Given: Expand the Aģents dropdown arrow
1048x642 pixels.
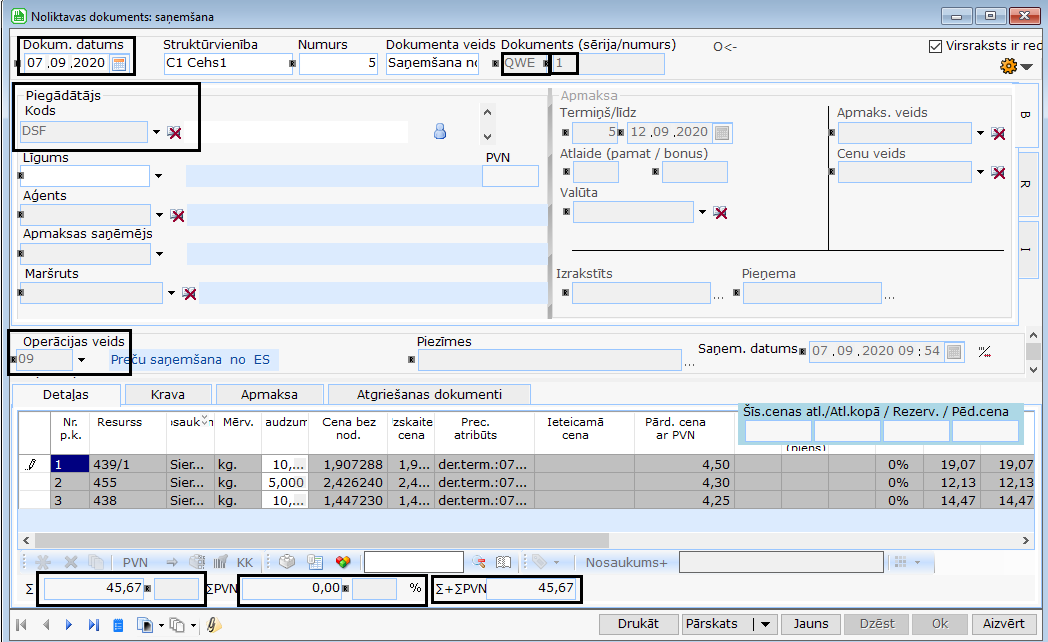Looking at the screenshot, I should pos(159,215).
